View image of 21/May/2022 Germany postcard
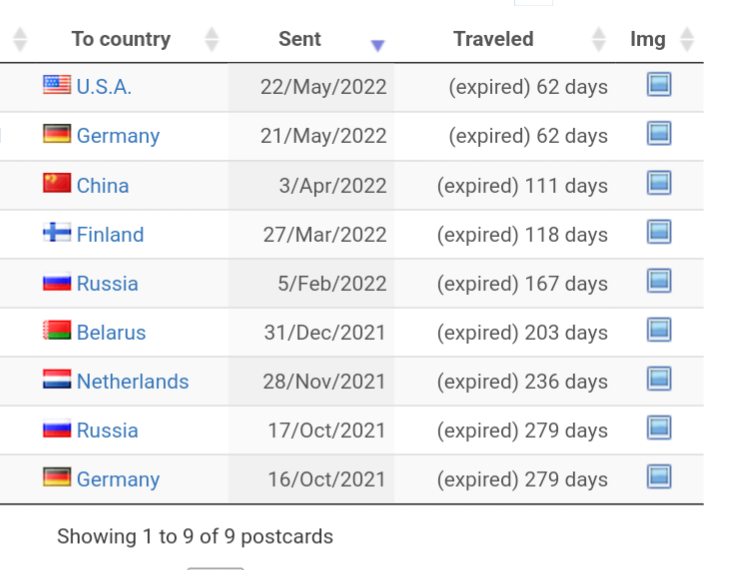 tap(659, 134)
